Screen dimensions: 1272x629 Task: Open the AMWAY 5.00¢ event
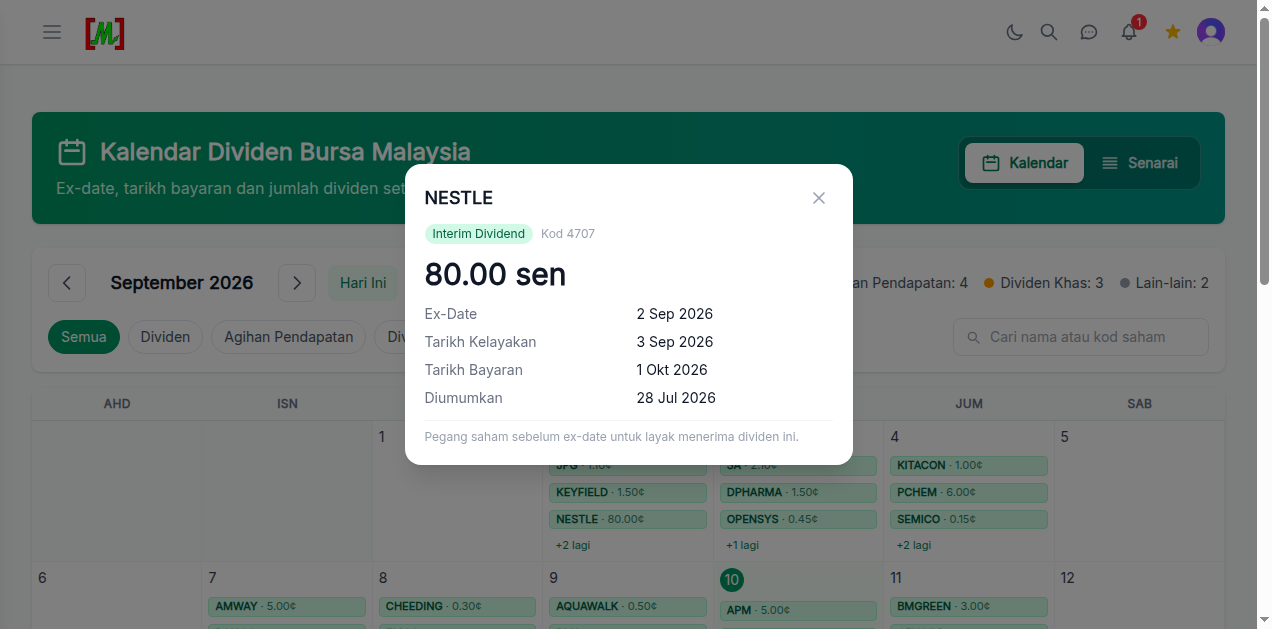pyautogui.click(x=287, y=606)
